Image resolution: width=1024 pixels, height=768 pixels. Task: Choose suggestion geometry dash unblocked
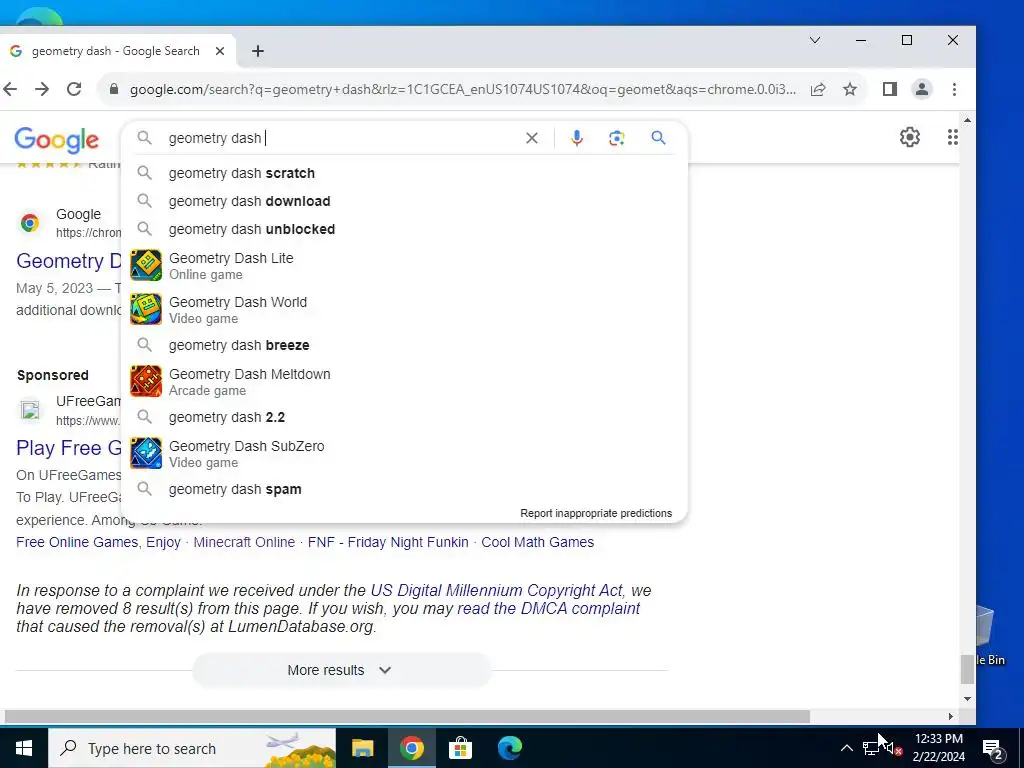(x=404, y=229)
